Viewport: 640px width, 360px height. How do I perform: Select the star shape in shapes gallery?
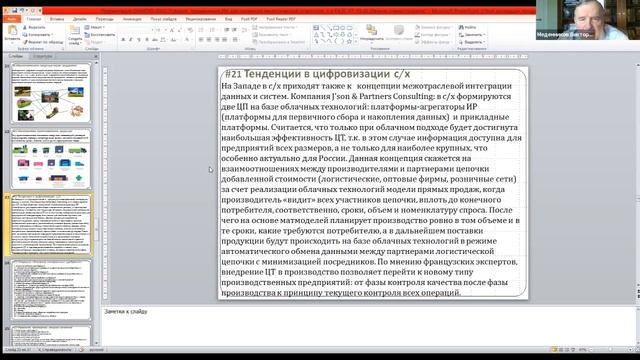(x=349, y=41)
